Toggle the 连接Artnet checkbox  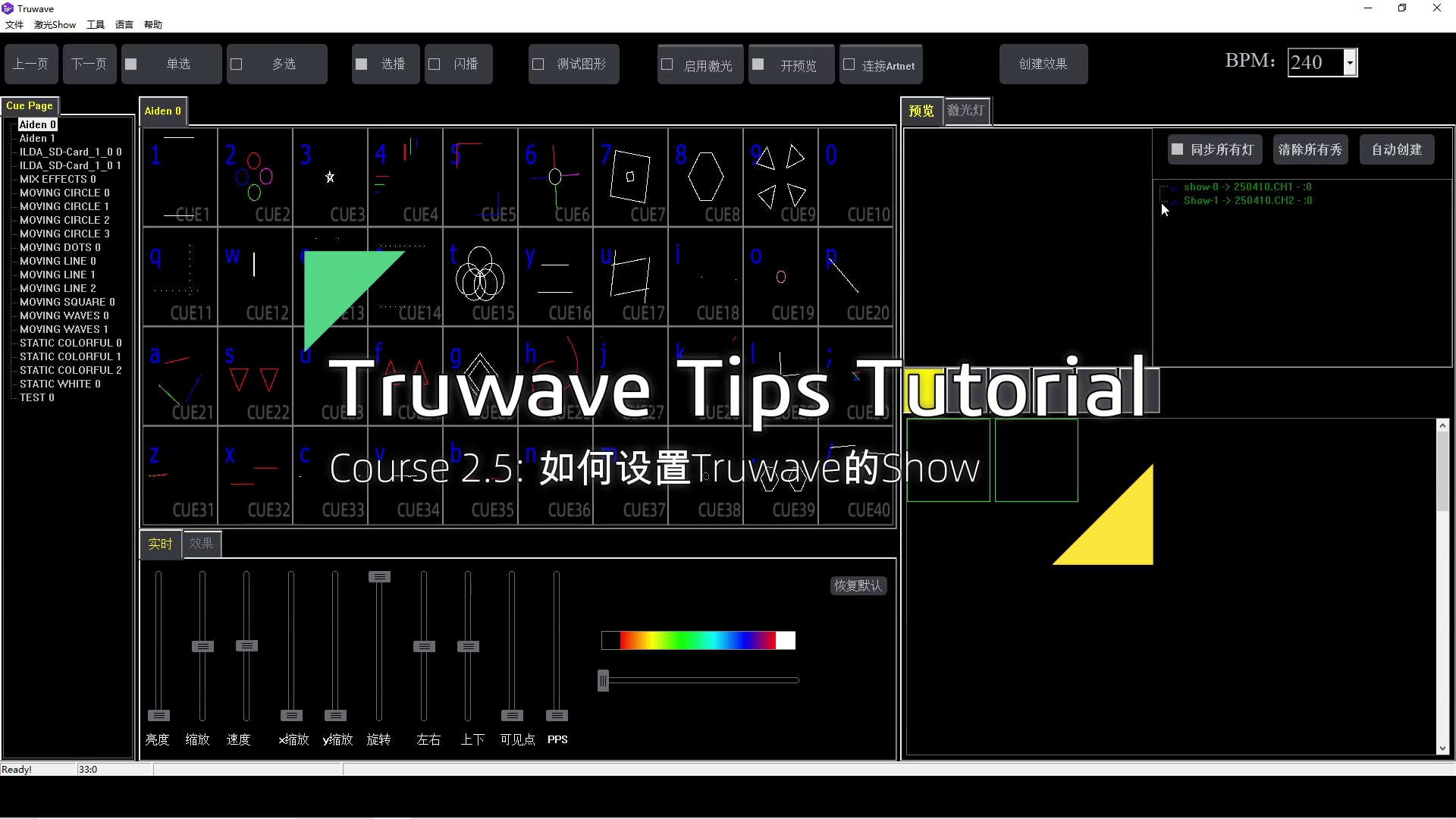click(x=849, y=64)
